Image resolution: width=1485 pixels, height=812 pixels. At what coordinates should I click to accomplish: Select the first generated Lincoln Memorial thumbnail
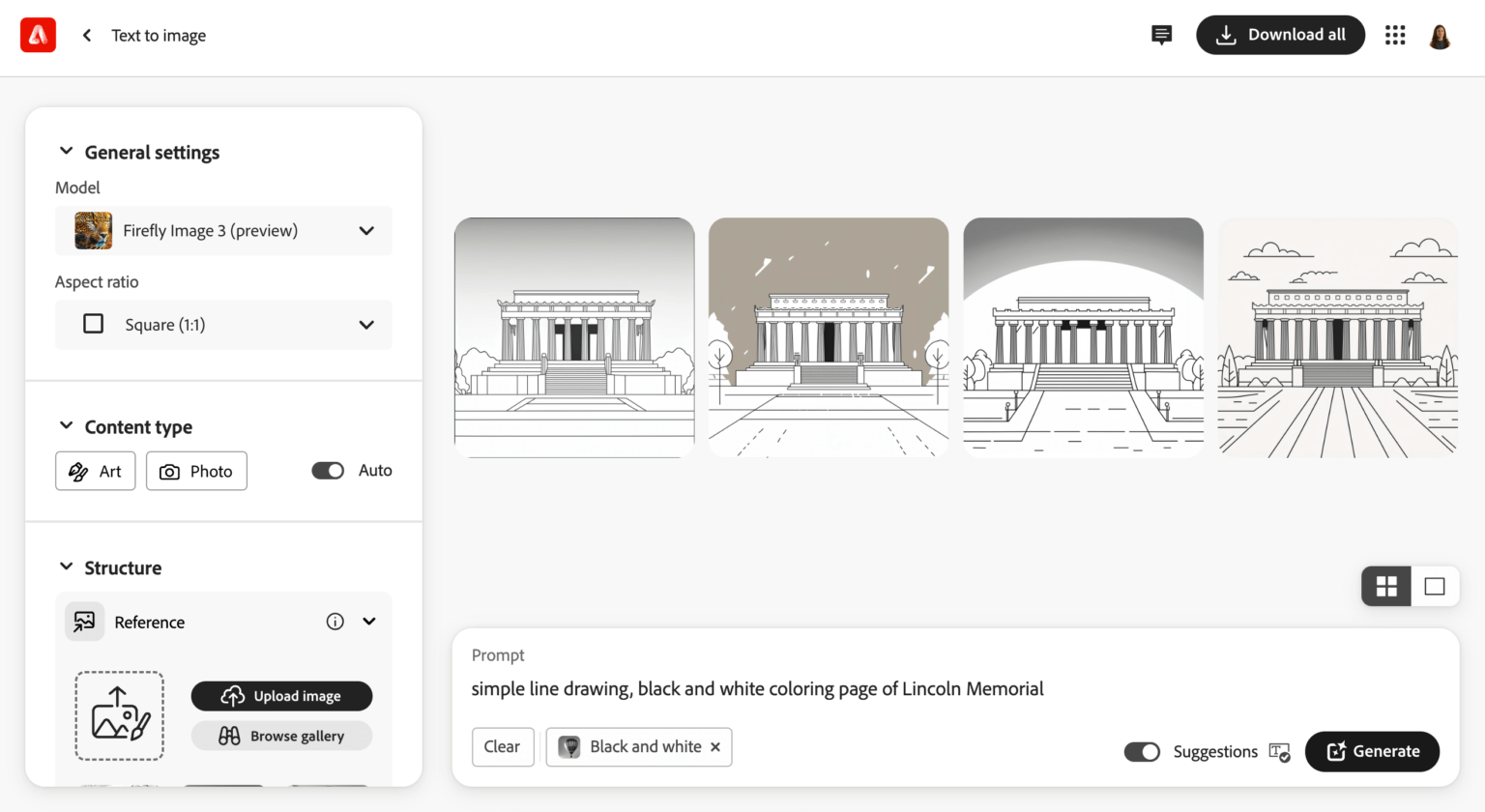tap(573, 336)
